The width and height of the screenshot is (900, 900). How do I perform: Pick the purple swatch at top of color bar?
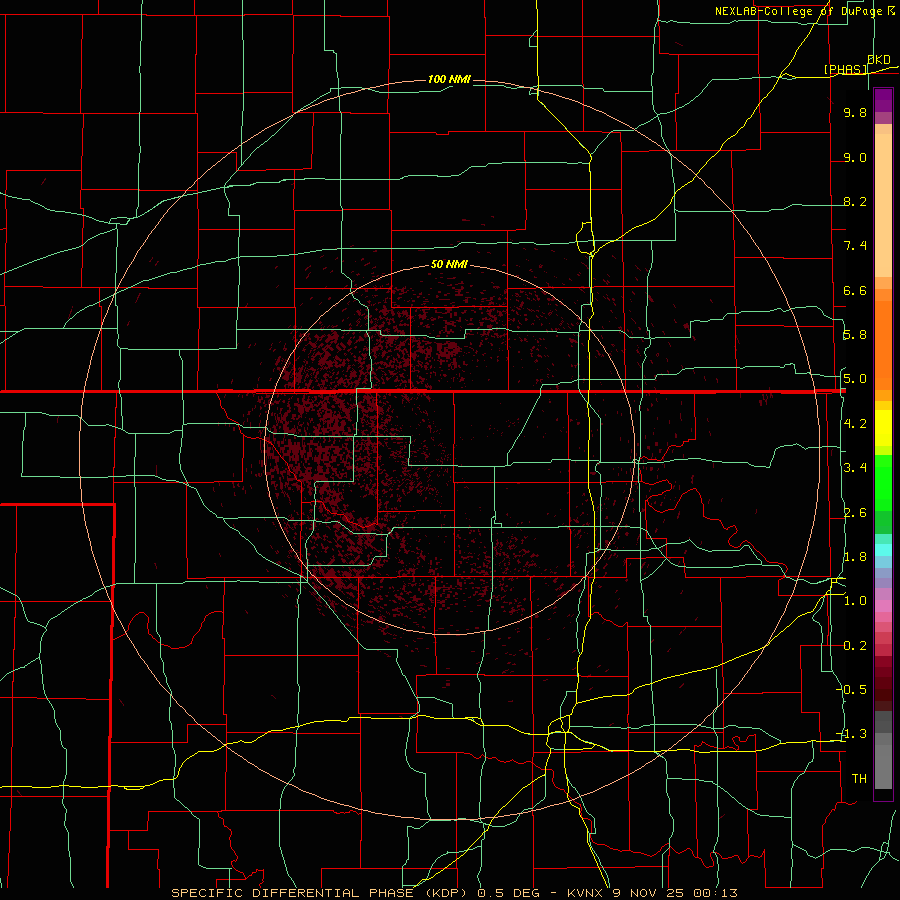tap(883, 100)
